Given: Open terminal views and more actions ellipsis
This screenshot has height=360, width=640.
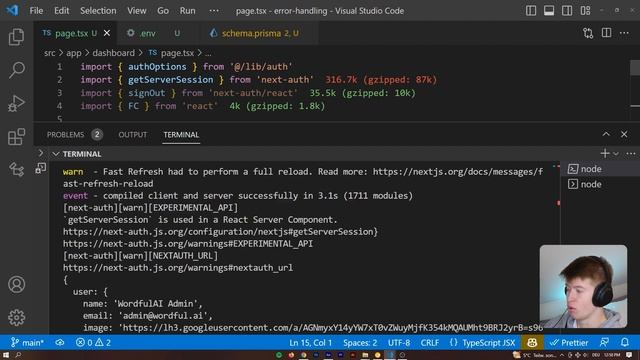Looking at the screenshot, I should [631, 153].
